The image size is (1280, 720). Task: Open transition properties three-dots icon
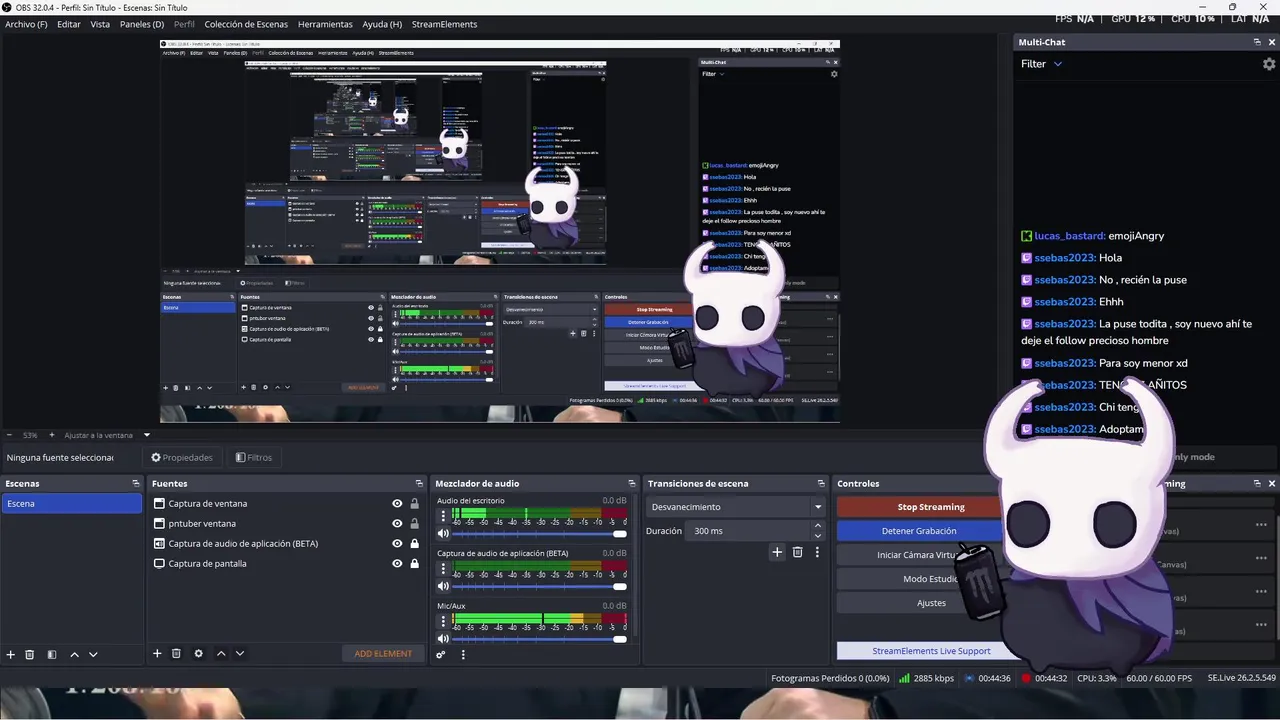817,551
